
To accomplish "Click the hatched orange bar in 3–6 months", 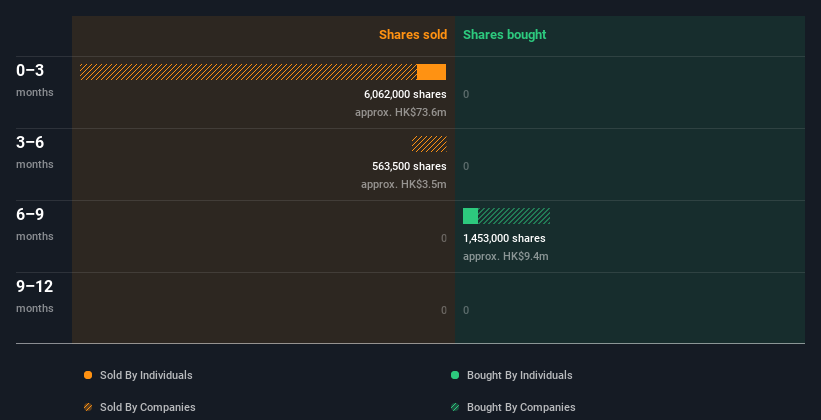I will pos(429,144).
